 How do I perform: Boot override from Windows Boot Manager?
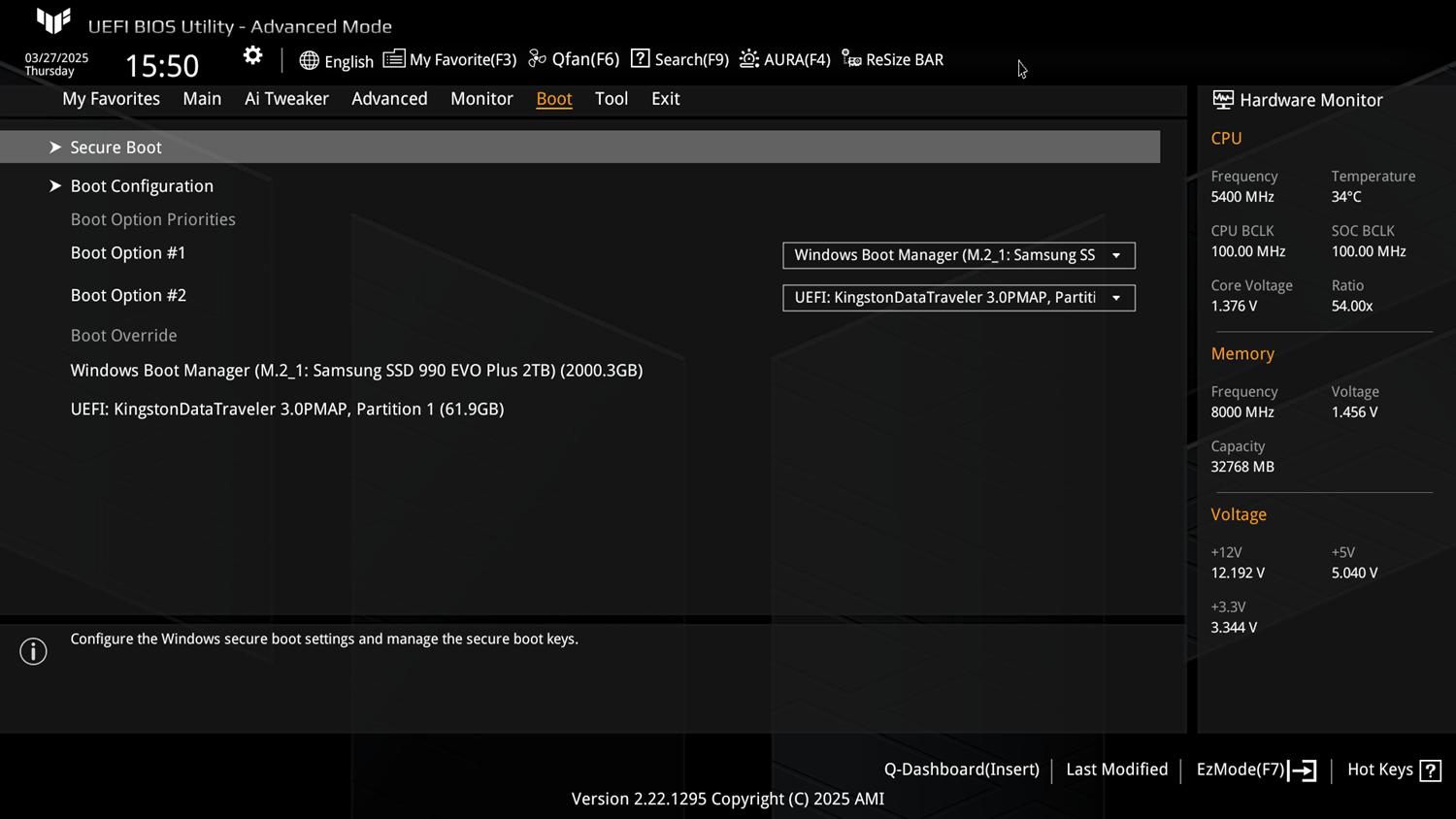click(x=356, y=371)
